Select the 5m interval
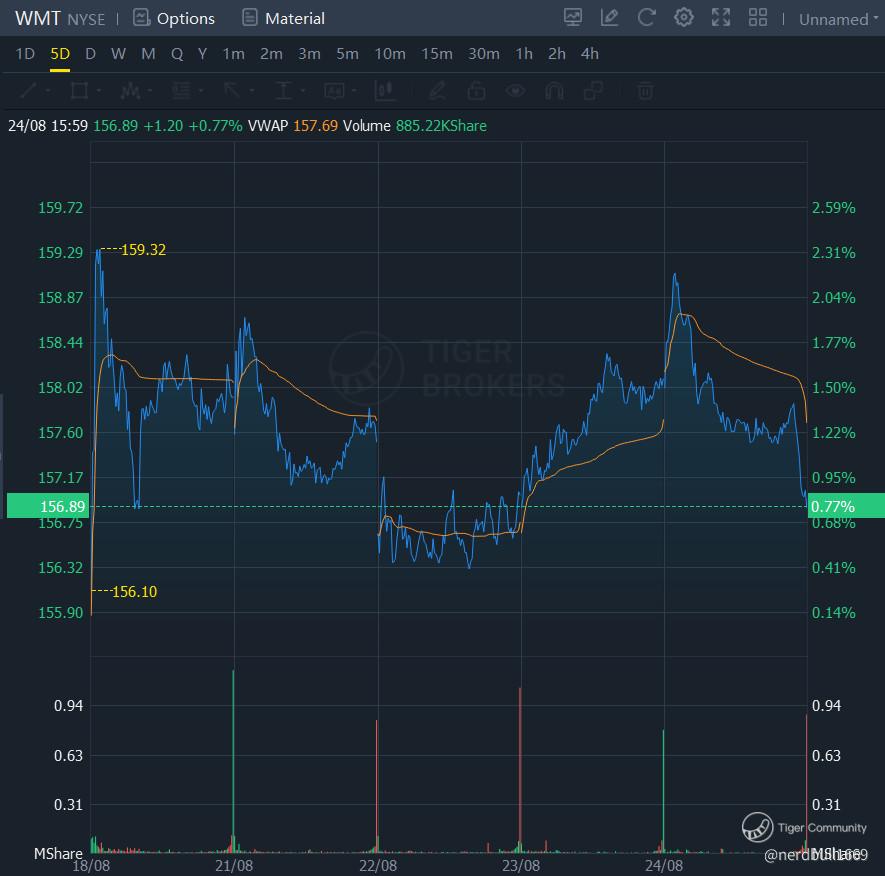This screenshot has height=876, width=885. (x=347, y=54)
